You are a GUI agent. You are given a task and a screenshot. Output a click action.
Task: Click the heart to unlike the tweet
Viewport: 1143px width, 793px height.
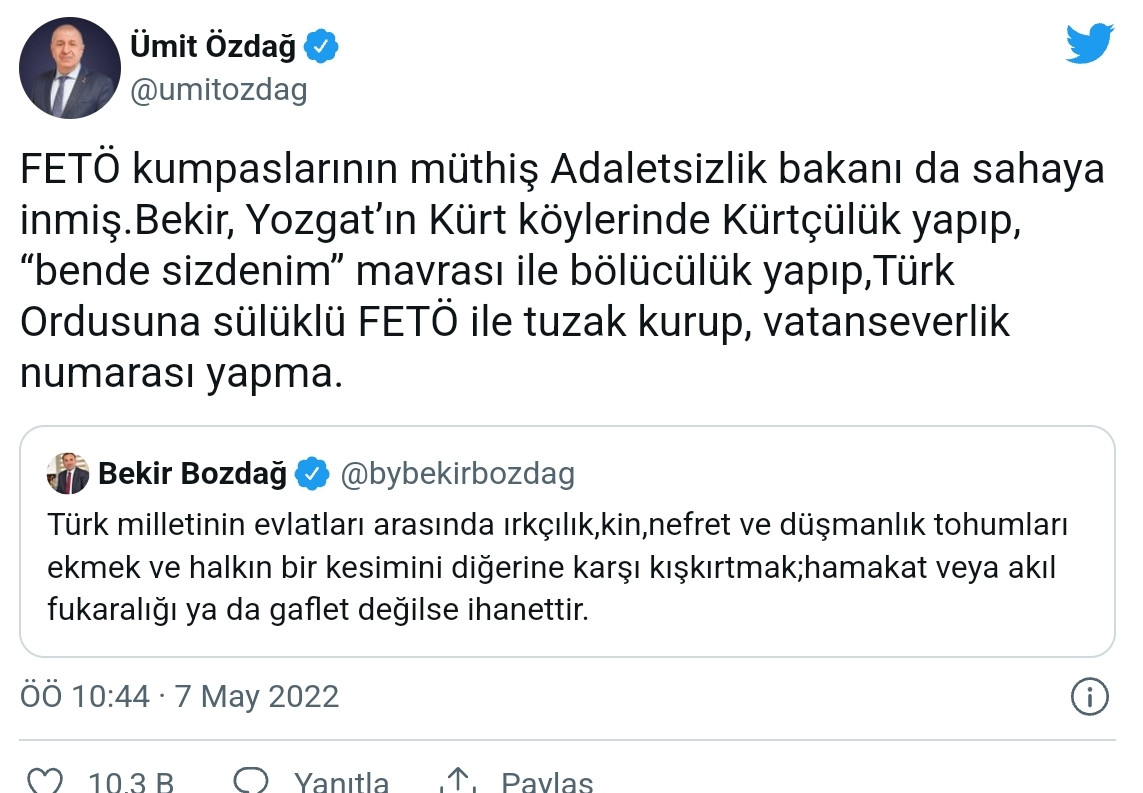tap(47, 777)
